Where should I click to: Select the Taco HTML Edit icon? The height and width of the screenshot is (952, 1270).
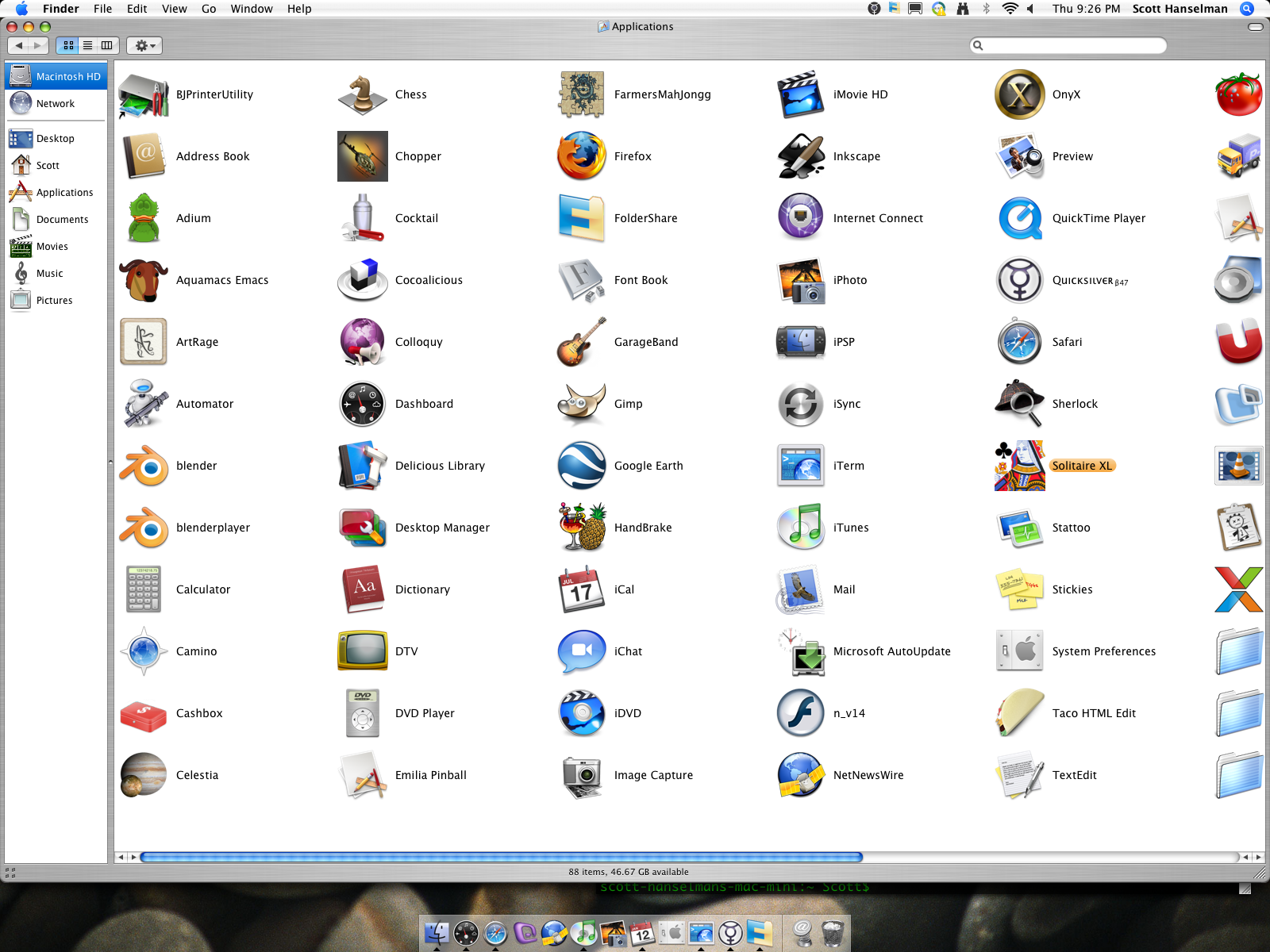coord(1020,713)
